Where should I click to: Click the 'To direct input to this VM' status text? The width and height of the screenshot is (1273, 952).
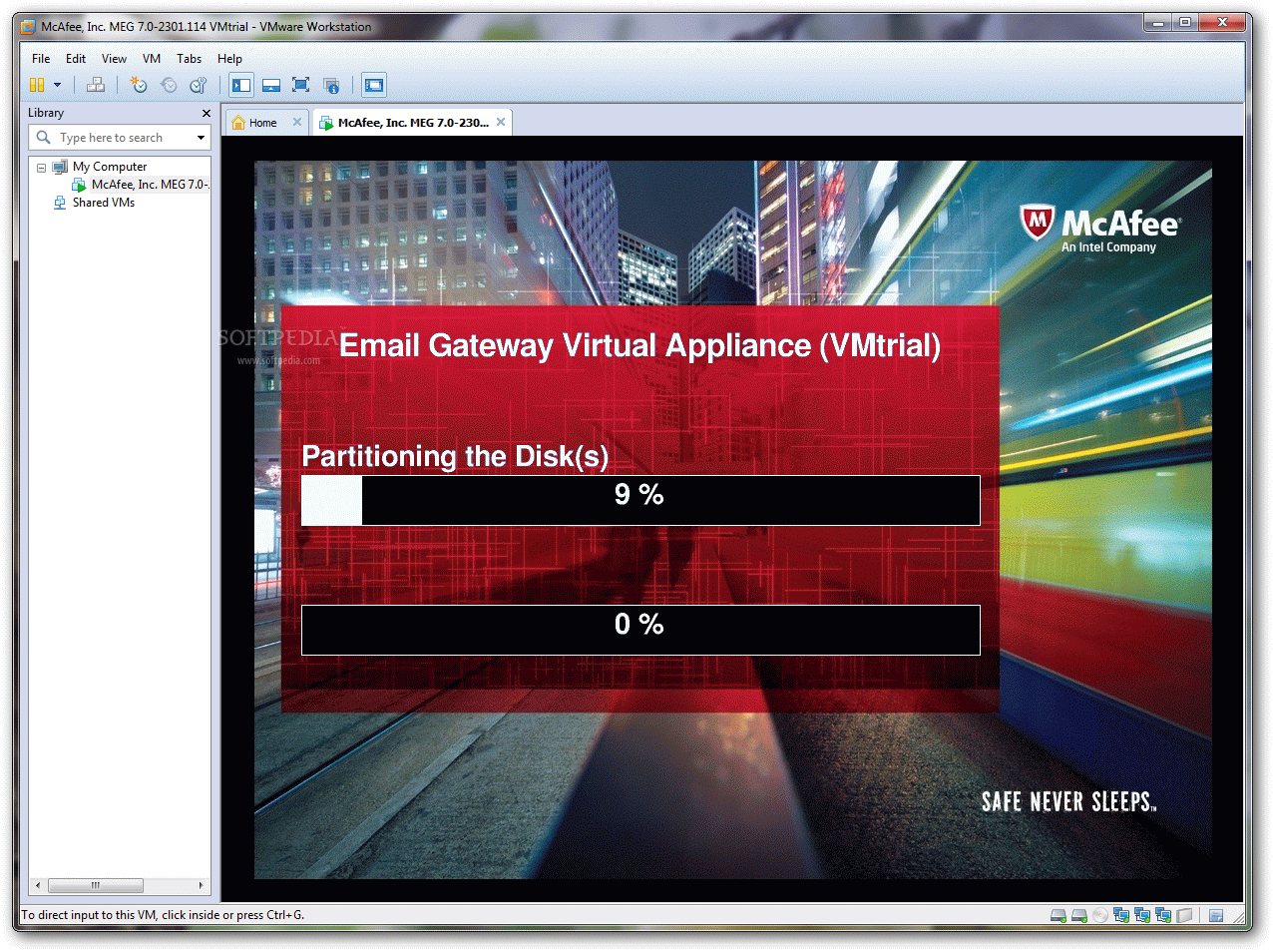163,915
